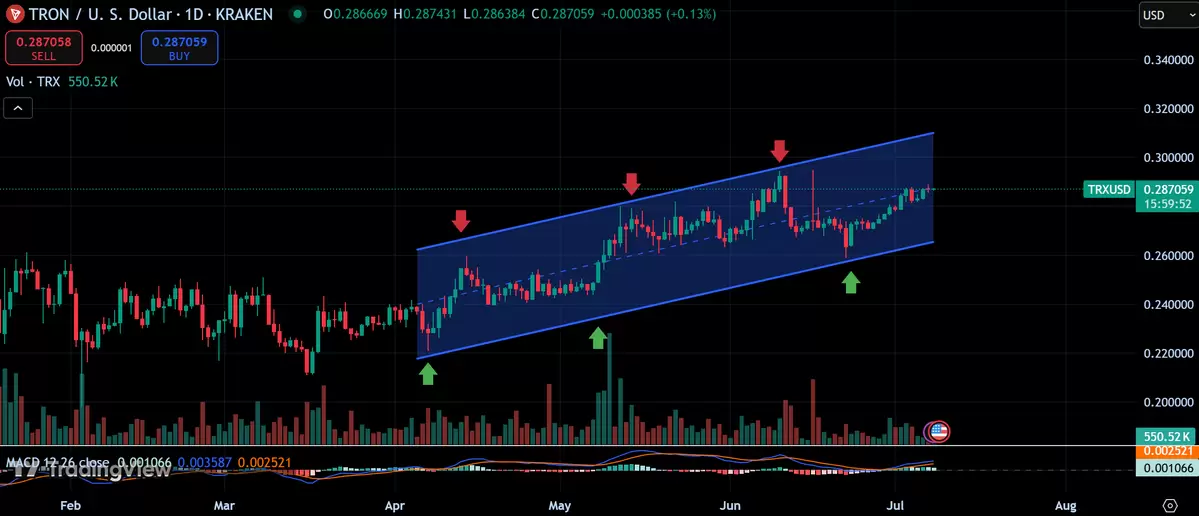The image size is (1199, 516).
Task: Click the 0.260000 price axis label
Action: coord(1168,256)
